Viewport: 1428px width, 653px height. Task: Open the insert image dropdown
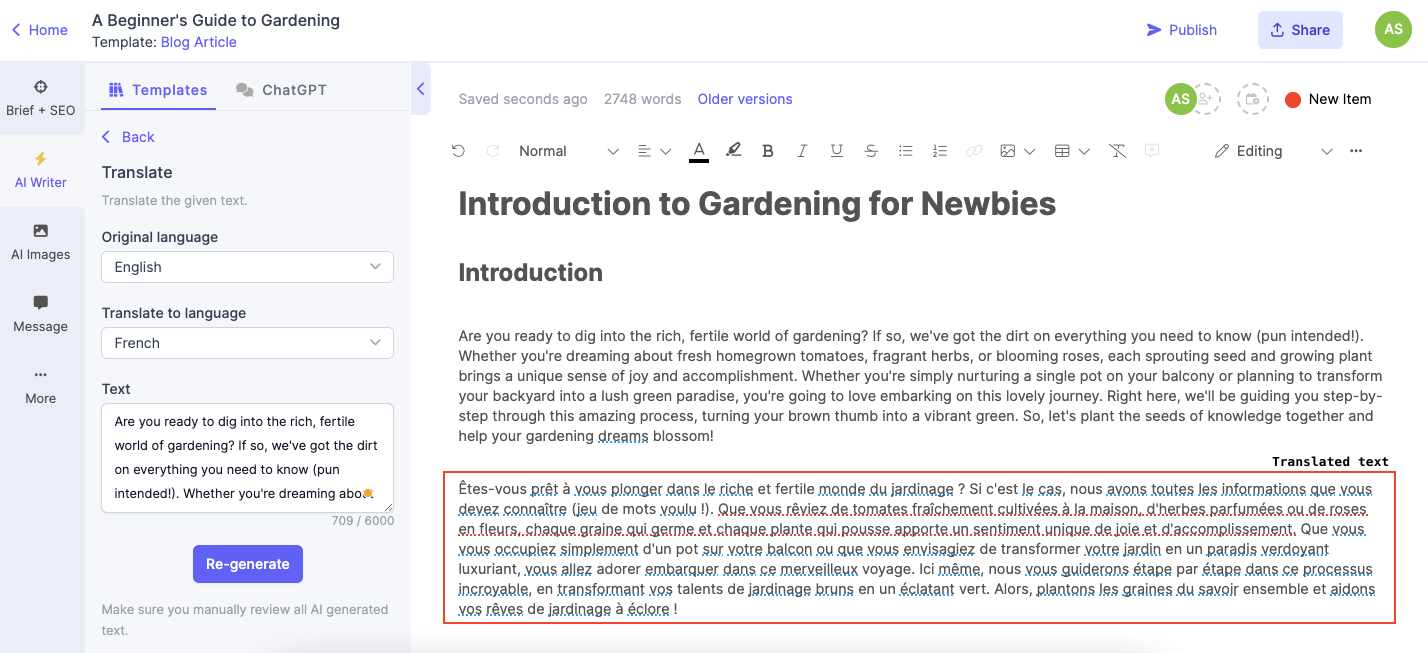pos(1017,151)
